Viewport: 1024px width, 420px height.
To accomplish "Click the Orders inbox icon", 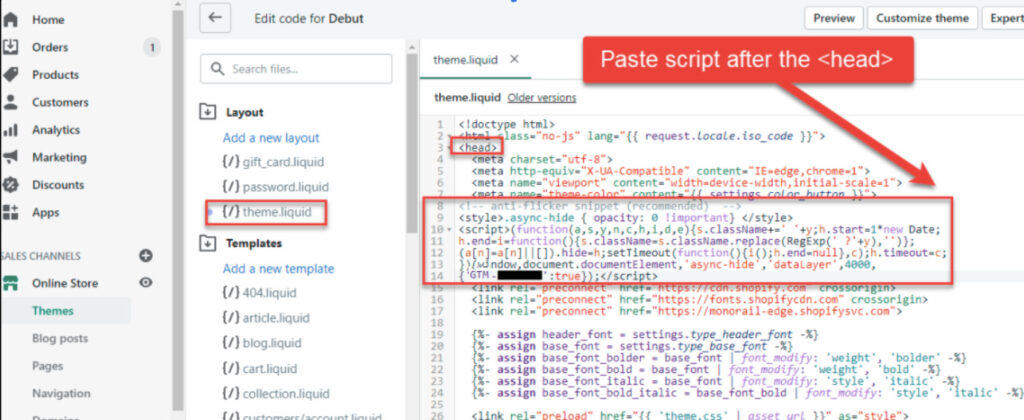I will 9,47.
